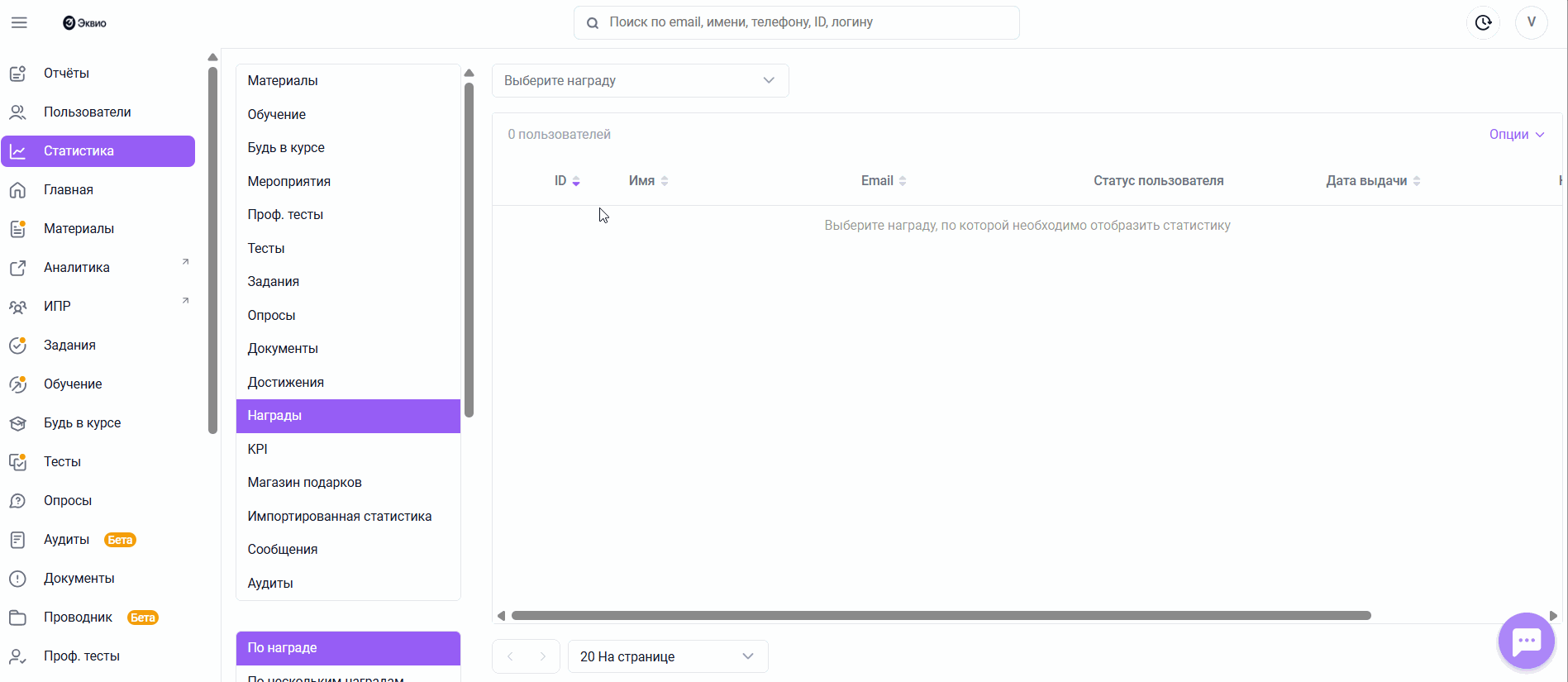This screenshot has height=682, width=1568.
Task: Open the Options dropdown
Action: point(1516,135)
